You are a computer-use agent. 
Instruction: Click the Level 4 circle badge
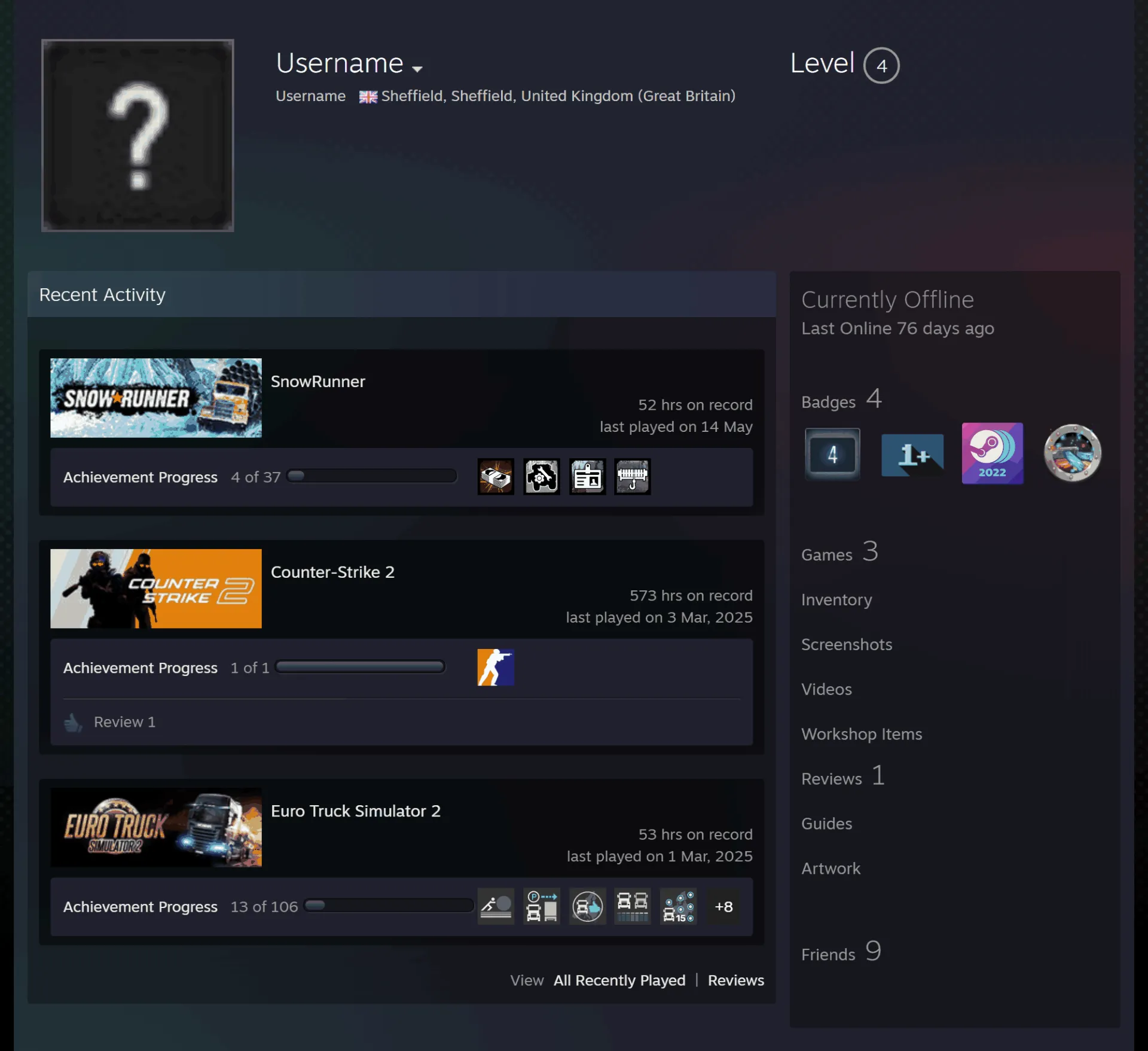pyautogui.click(x=881, y=65)
